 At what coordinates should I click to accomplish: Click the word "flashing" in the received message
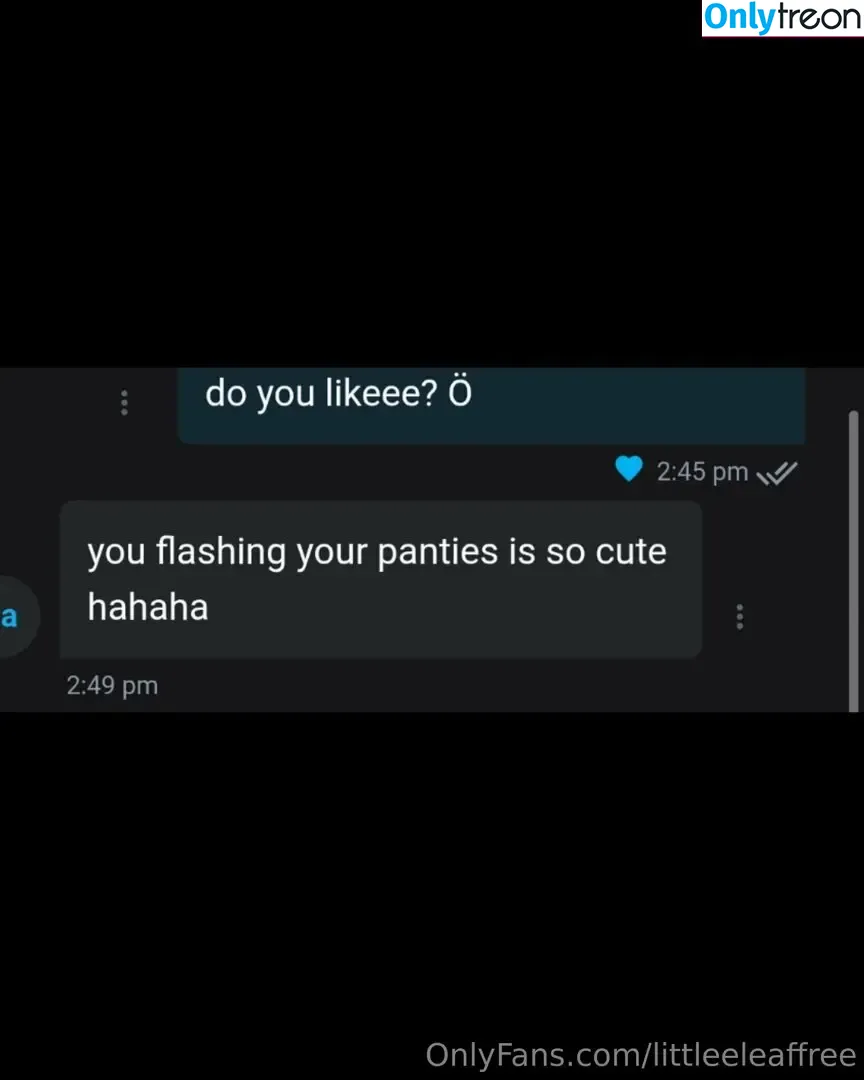[220, 553]
